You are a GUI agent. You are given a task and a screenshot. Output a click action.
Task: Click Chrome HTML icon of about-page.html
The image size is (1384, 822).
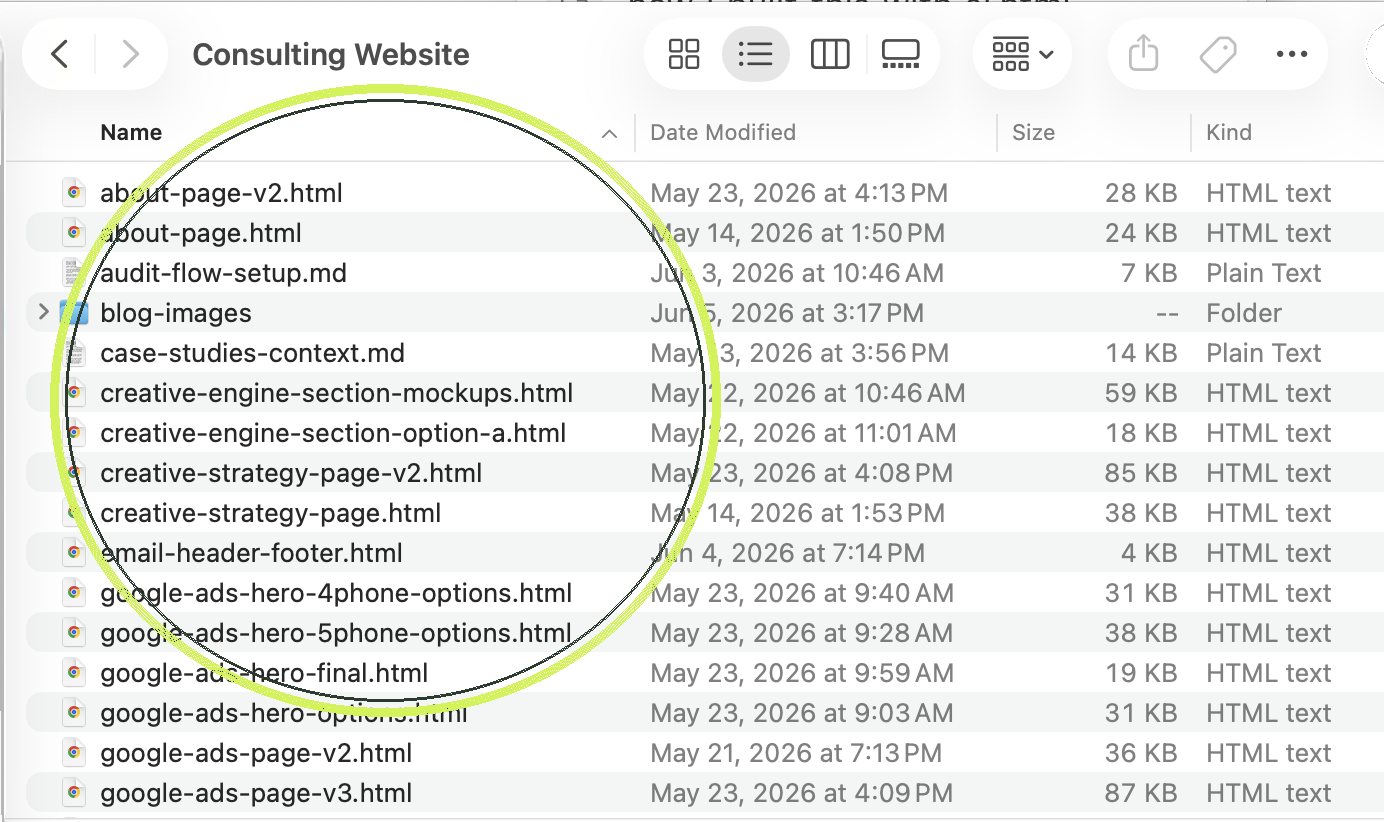[x=73, y=232]
